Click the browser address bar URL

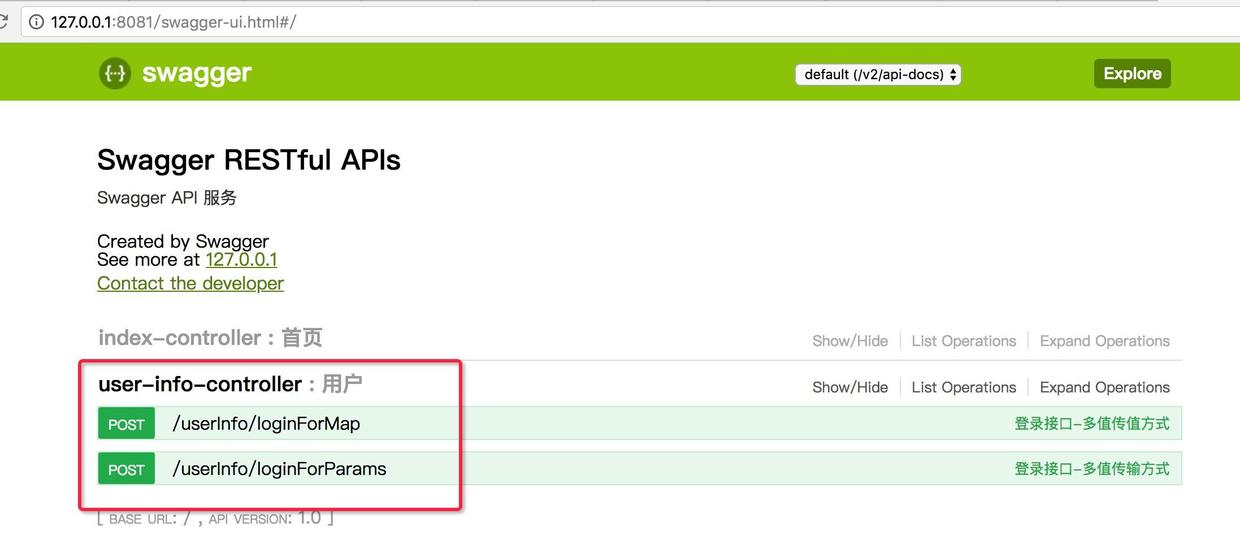click(173, 22)
